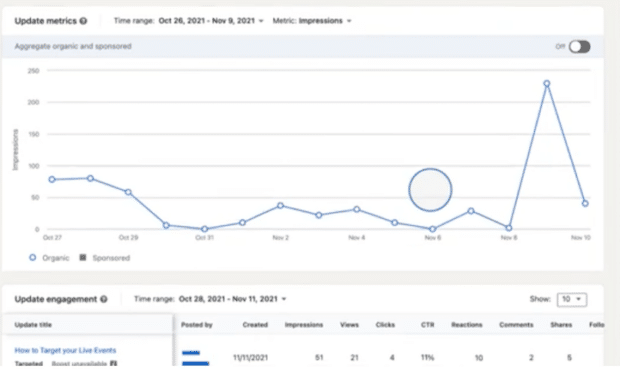Select the Nov 4 data point on chart
Image resolution: width=620 pixels, height=372 pixels.
(357, 209)
